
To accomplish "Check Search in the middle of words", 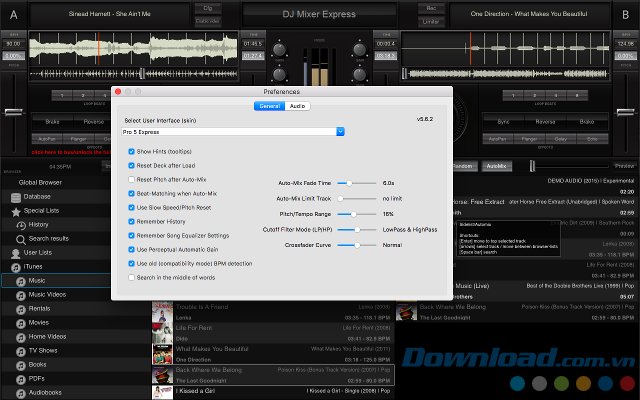I will (132, 277).
